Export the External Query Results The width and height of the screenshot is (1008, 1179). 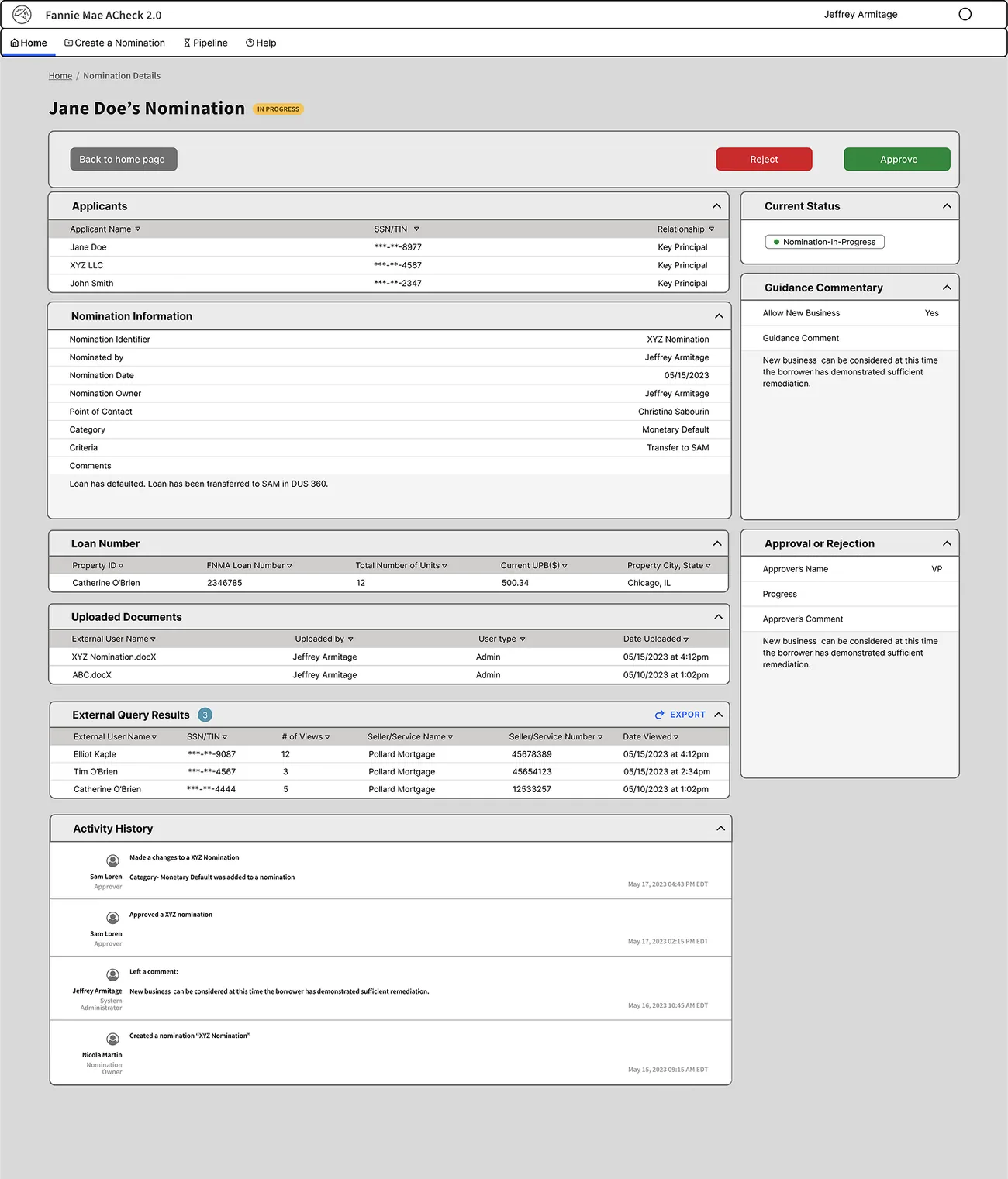(680, 715)
